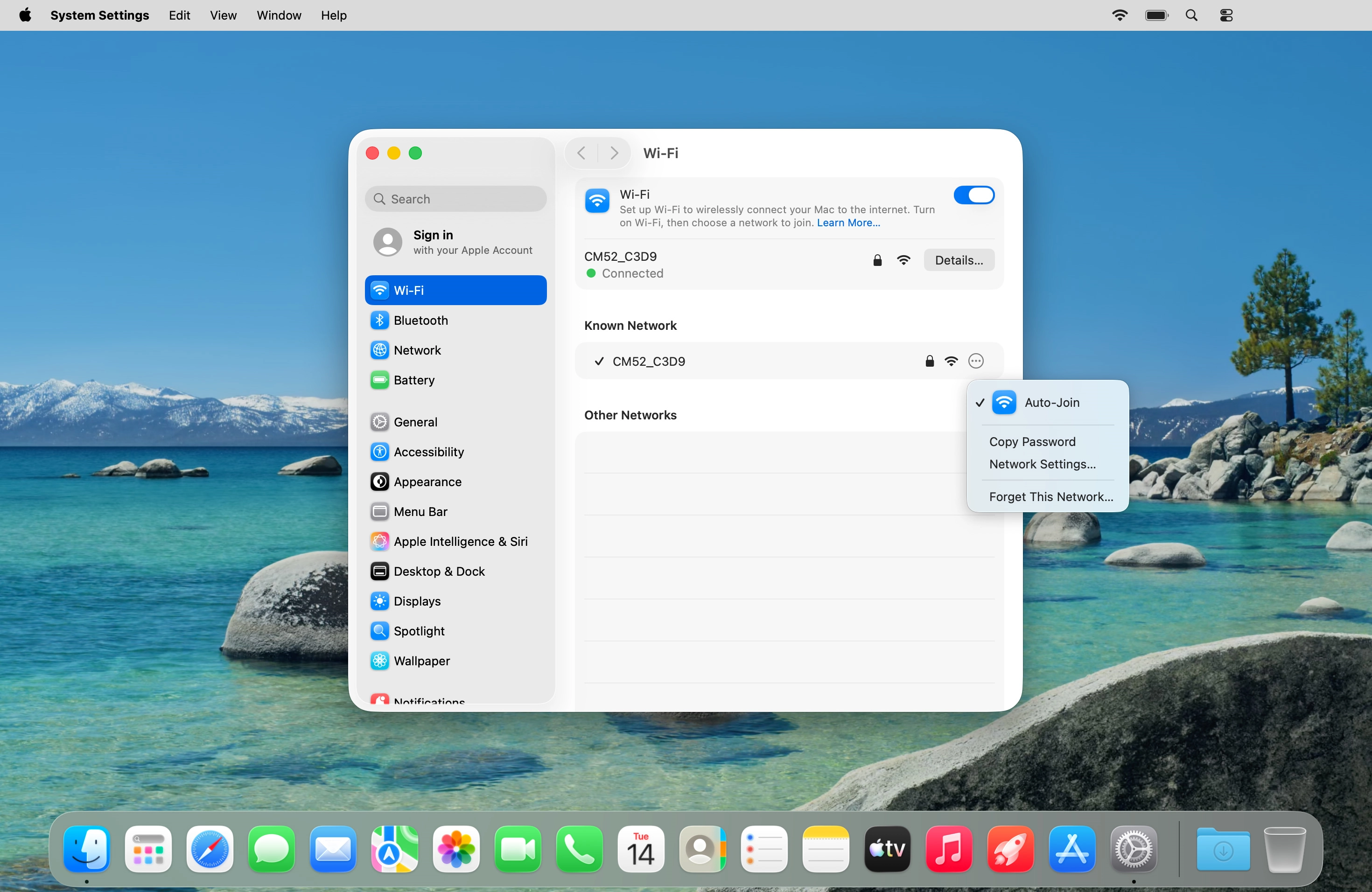Open the Music app in the Dock
The height and width of the screenshot is (892, 1372).
click(x=948, y=850)
